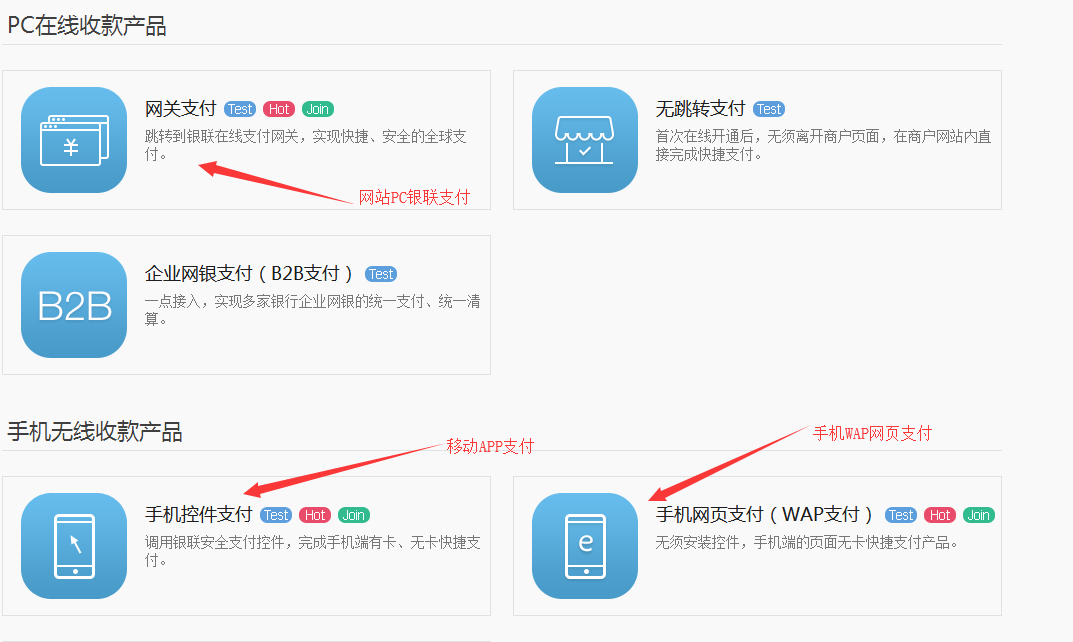Open the 网关支付 title link
Image resolution: width=1073 pixels, height=642 pixels.
tap(181, 109)
